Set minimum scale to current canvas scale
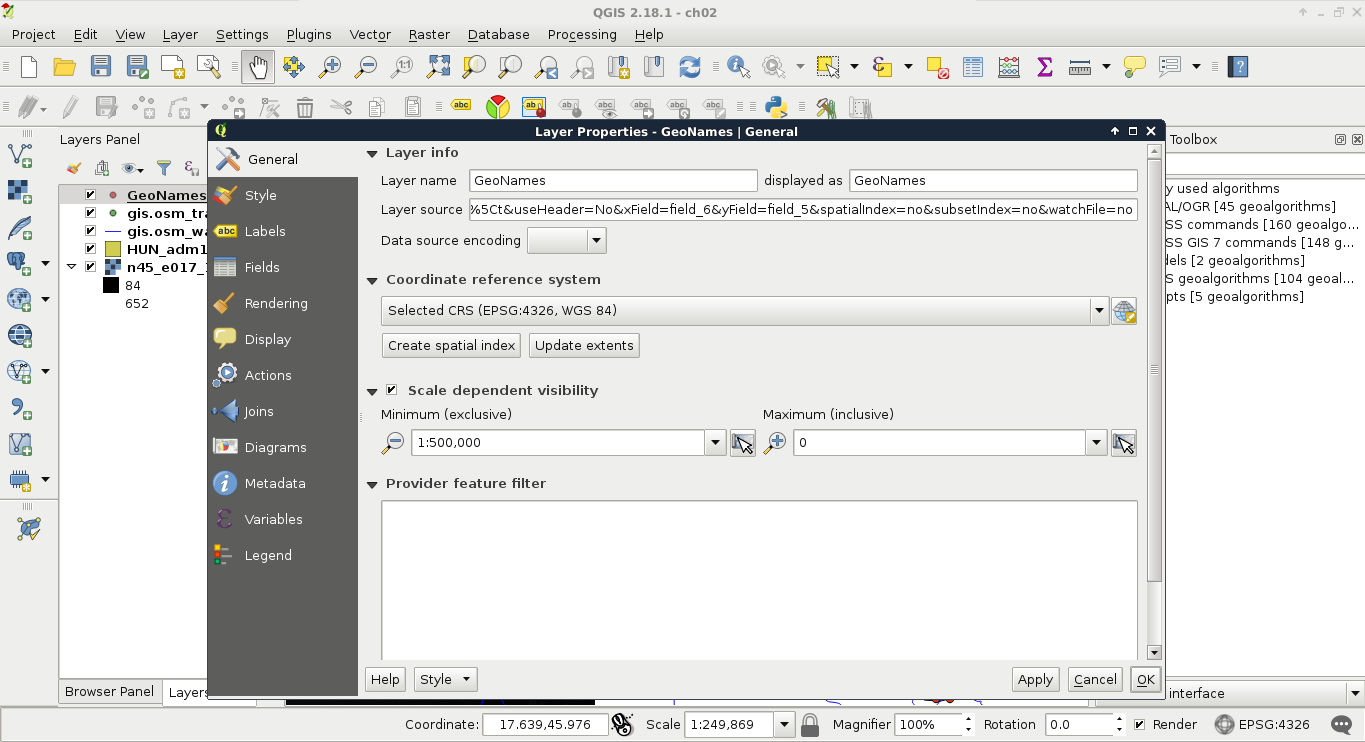Screen dimensions: 1365x742 [742, 443]
